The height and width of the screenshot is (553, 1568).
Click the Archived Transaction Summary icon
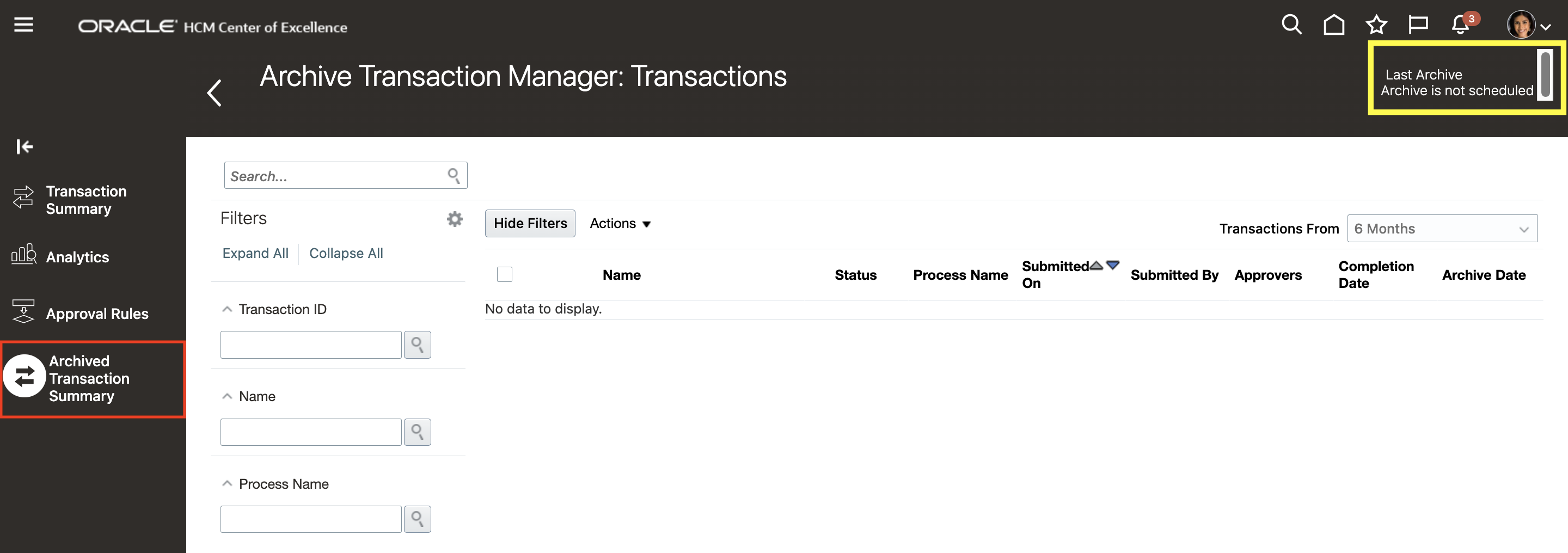click(x=23, y=378)
